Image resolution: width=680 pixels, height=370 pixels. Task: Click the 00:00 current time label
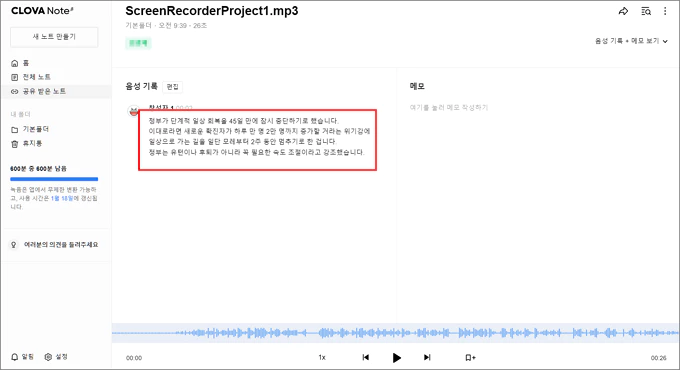[x=134, y=358]
